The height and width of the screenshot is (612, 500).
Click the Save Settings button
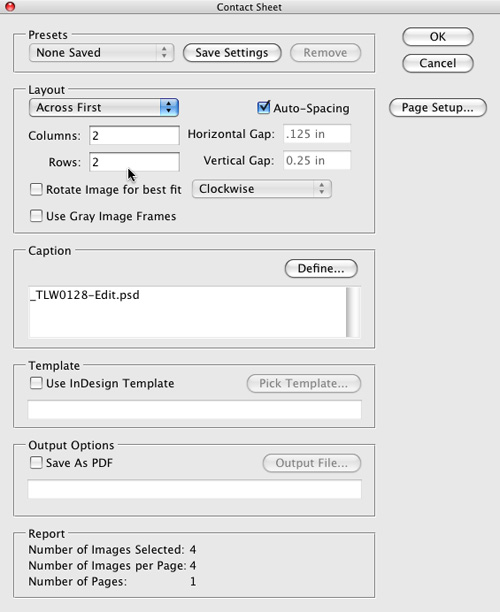[x=232, y=53]
